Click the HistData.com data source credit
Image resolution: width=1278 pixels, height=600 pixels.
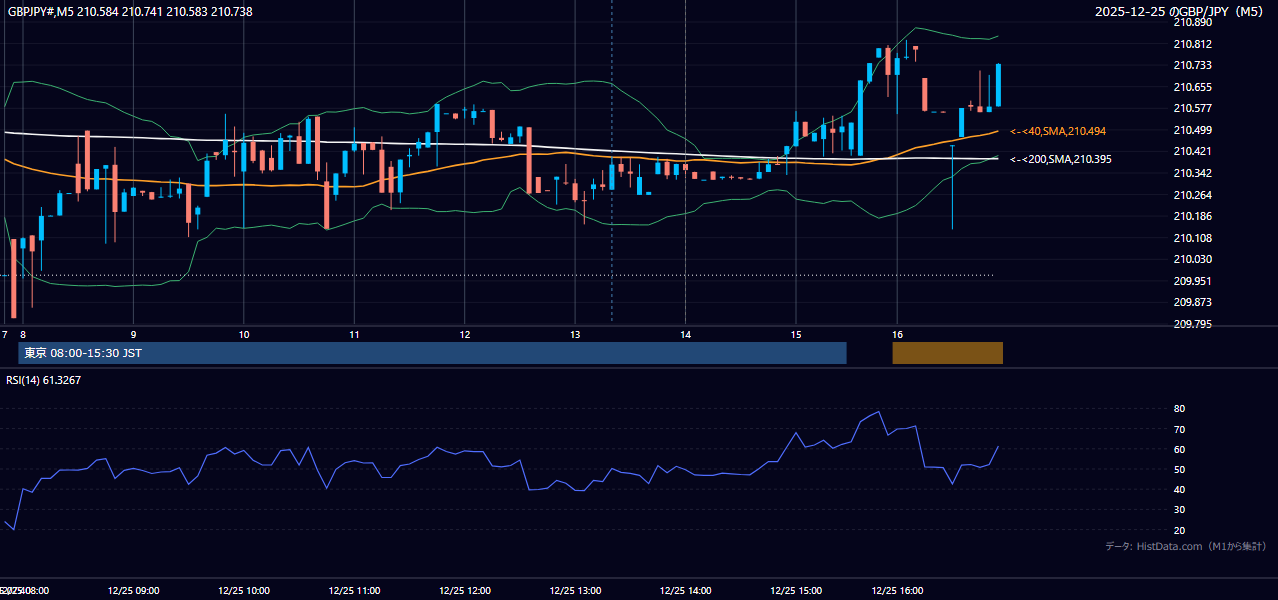[1186, 546]
